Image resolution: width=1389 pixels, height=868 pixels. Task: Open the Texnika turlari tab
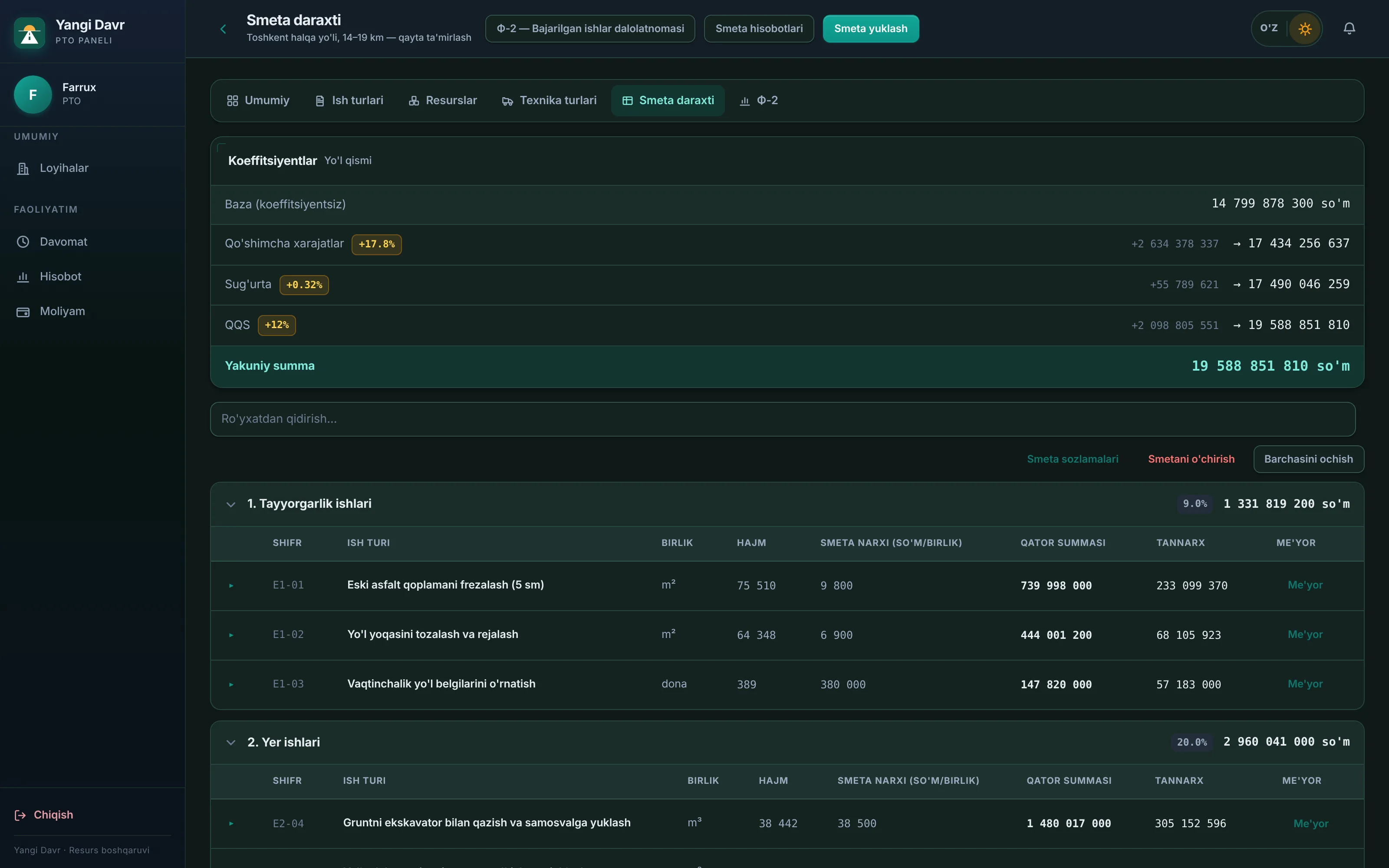click(549, 100)
